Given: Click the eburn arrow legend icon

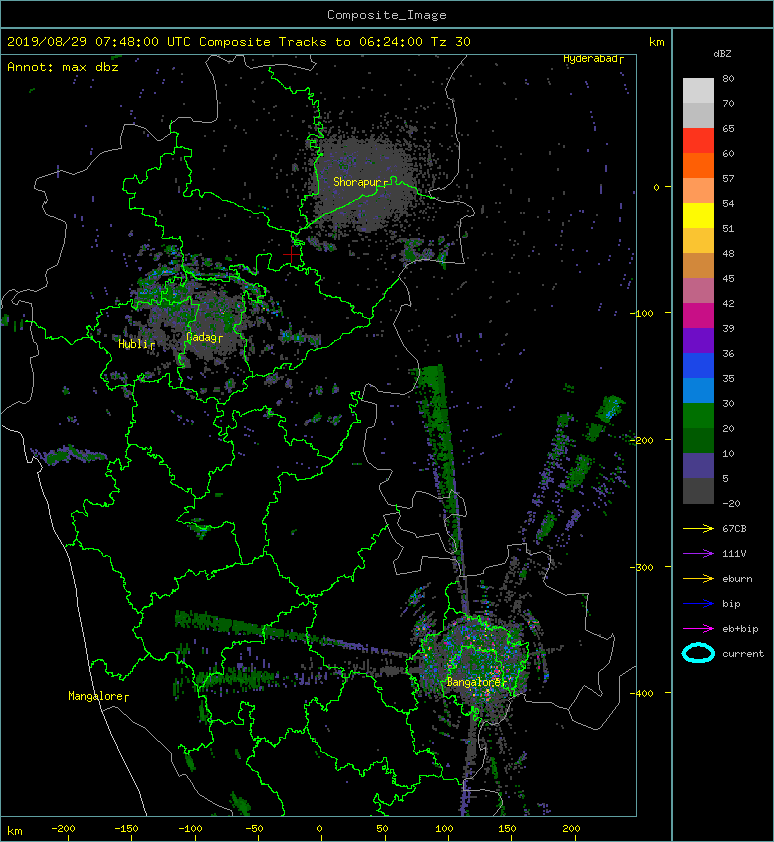Looking at the screenshot, I should 698,578.
